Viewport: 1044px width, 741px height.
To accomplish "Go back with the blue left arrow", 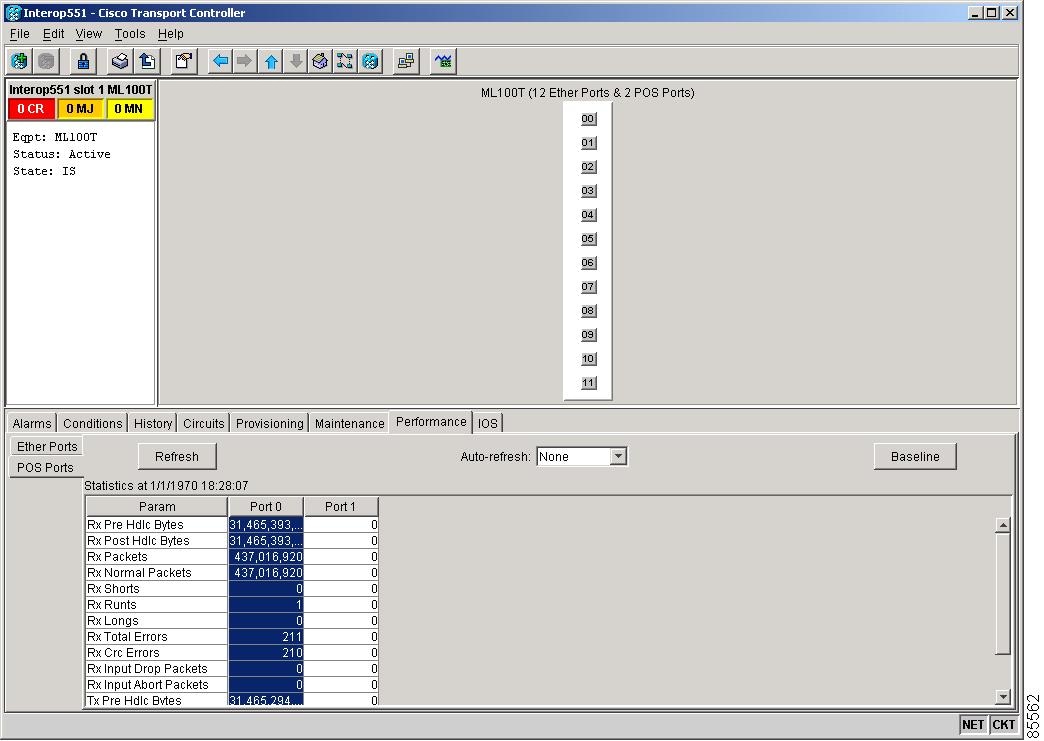I will tap(220, 61).
